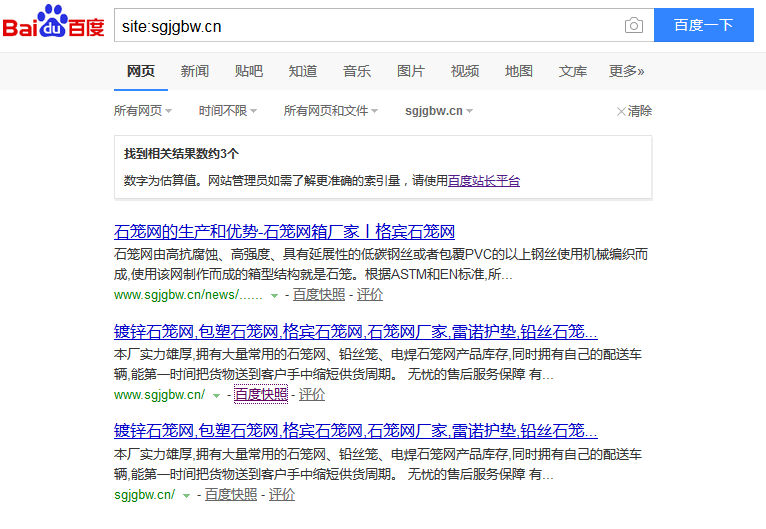Click 评价 for the www.sgjgbw.cn/news/ result
Image resolution: width=766 pixels, height=529 pixels.
370,295
